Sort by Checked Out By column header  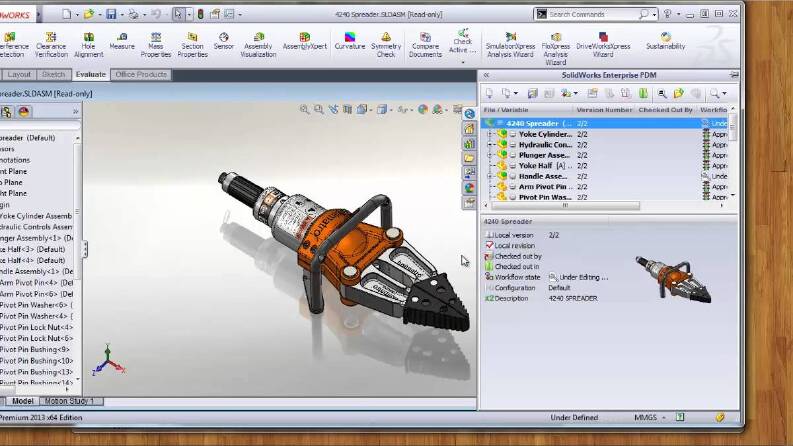point(665,110)
